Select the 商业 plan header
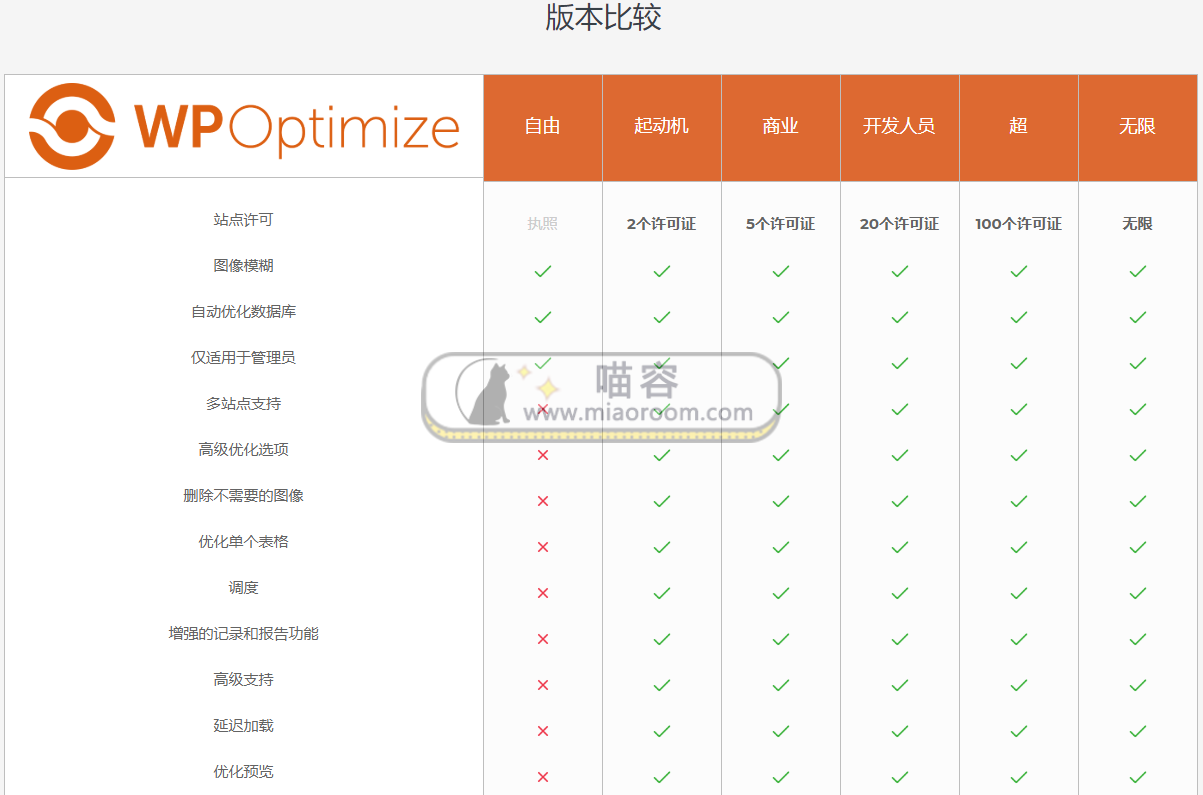The height and width of the screenshot is (795, 1203). pos(781,127)
